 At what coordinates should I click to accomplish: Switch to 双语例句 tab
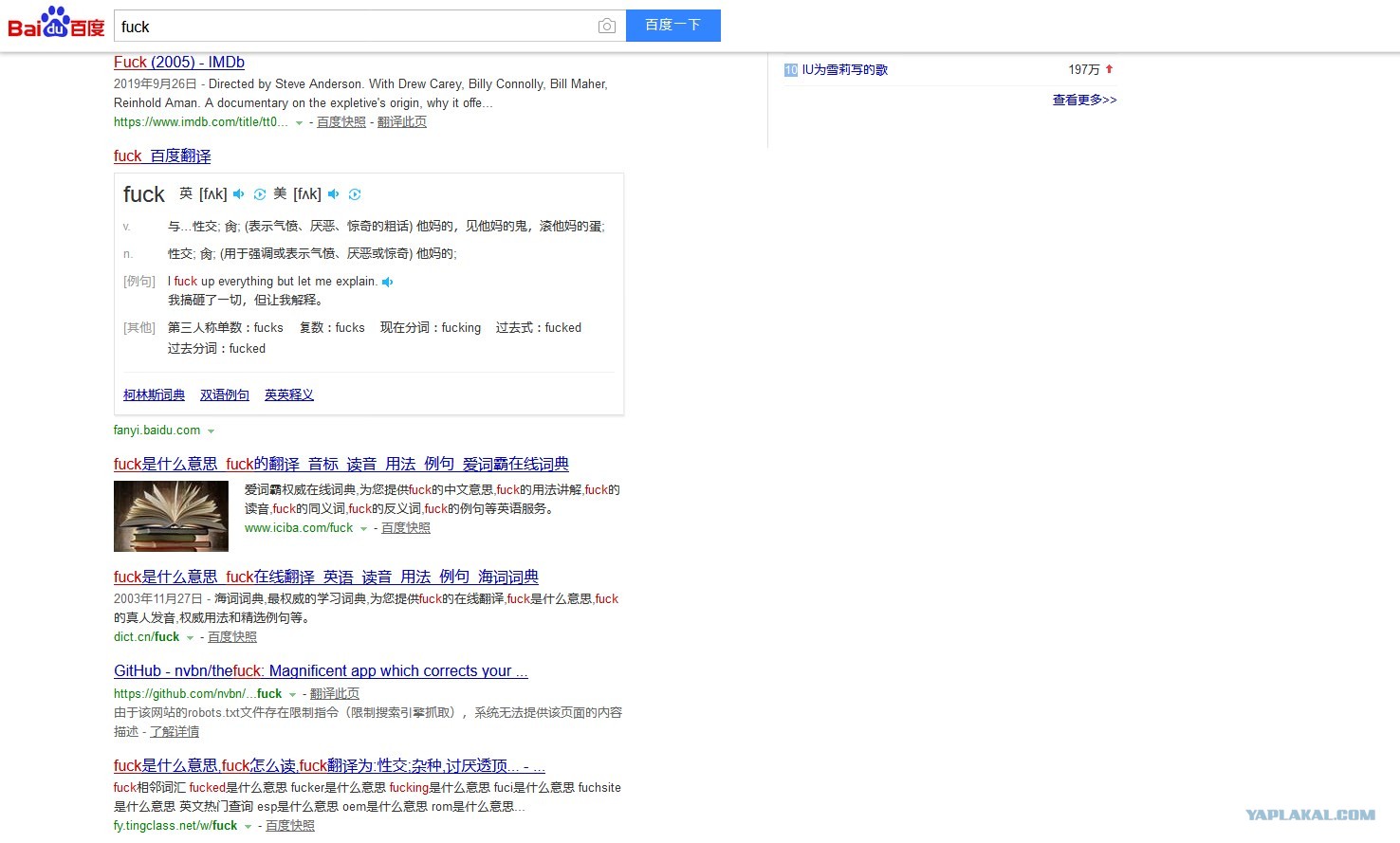[225, 395]
